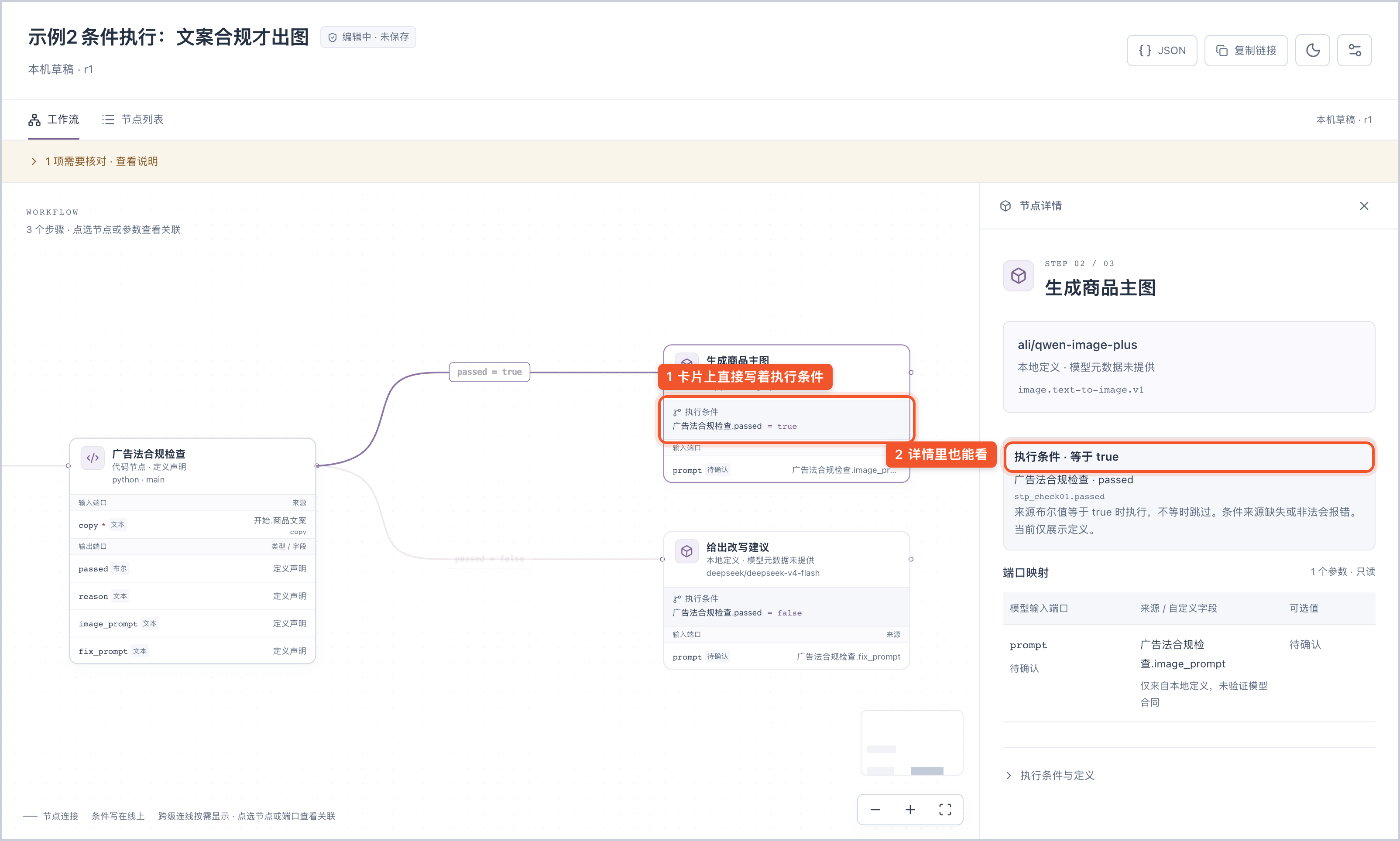This screenshot has width=1400, height=841.
Task: Close the 节点详情 panel
Action: 1364,206
